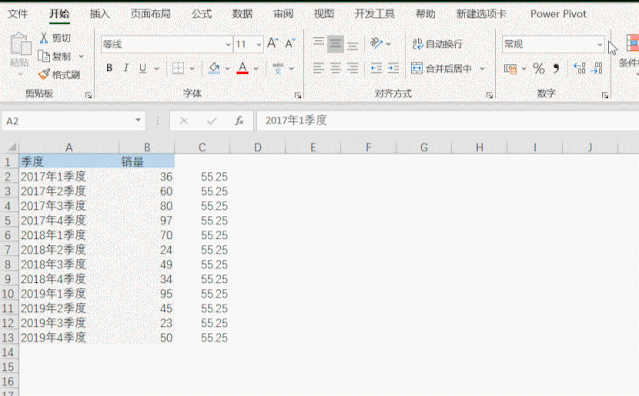Expand merge and center dropdown arrow

click(483, 68)
